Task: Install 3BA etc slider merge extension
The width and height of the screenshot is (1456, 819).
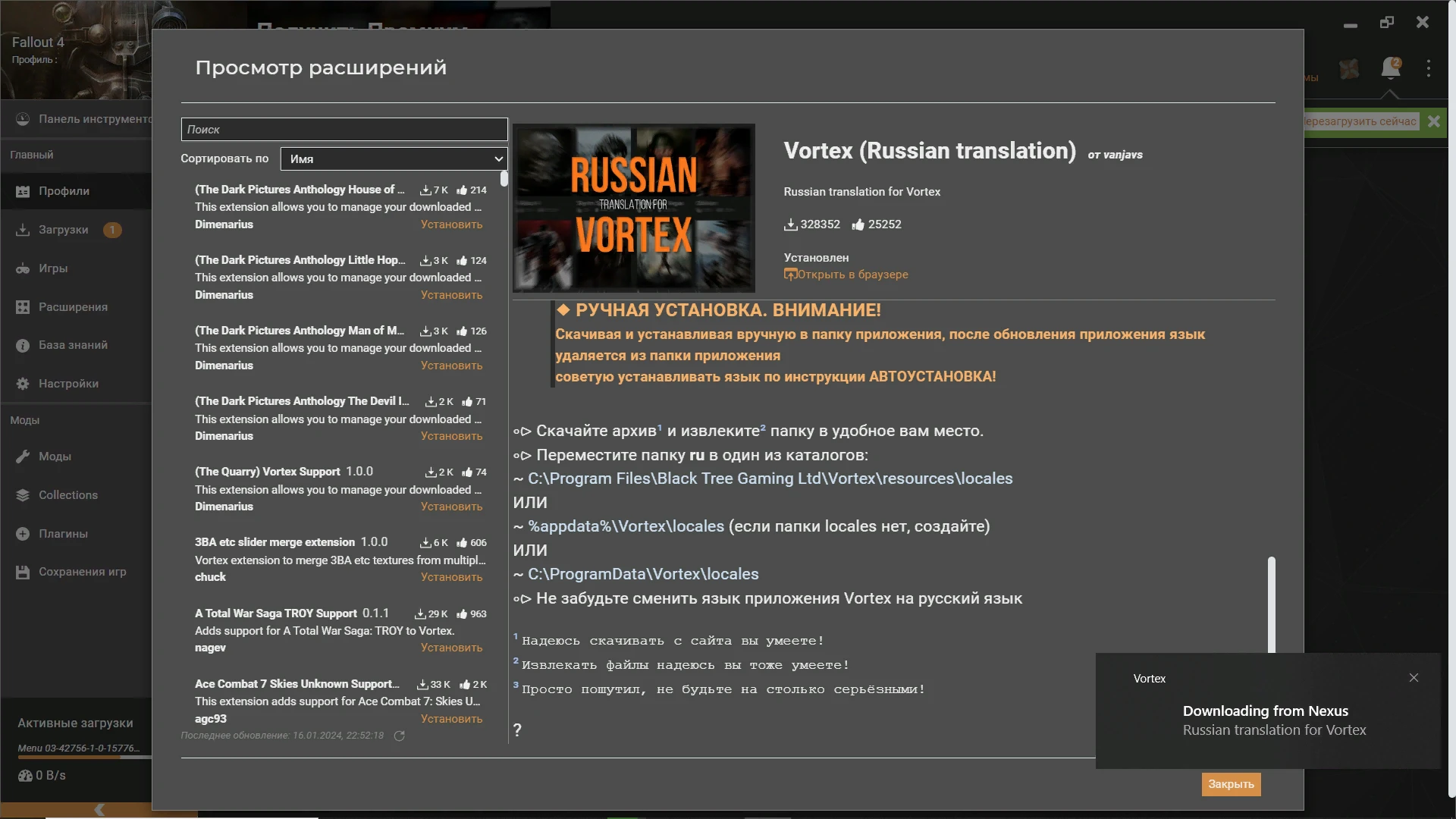Action: pyautogui.click(x=451, y=577)
